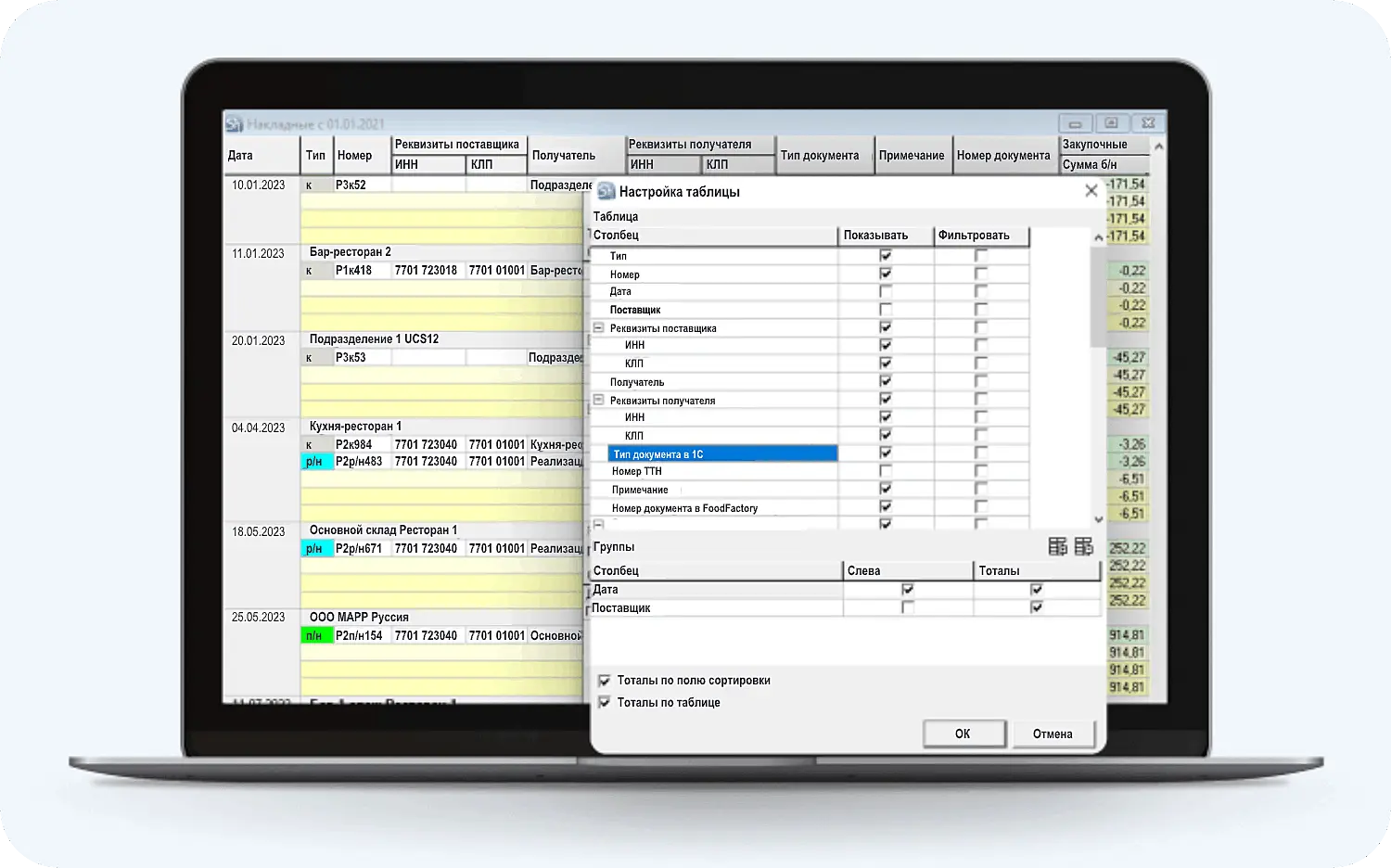Toggle Тоталы checkbox for Поставщик group
This screenshot has width=1391, height=868.
click(1037, 607)
